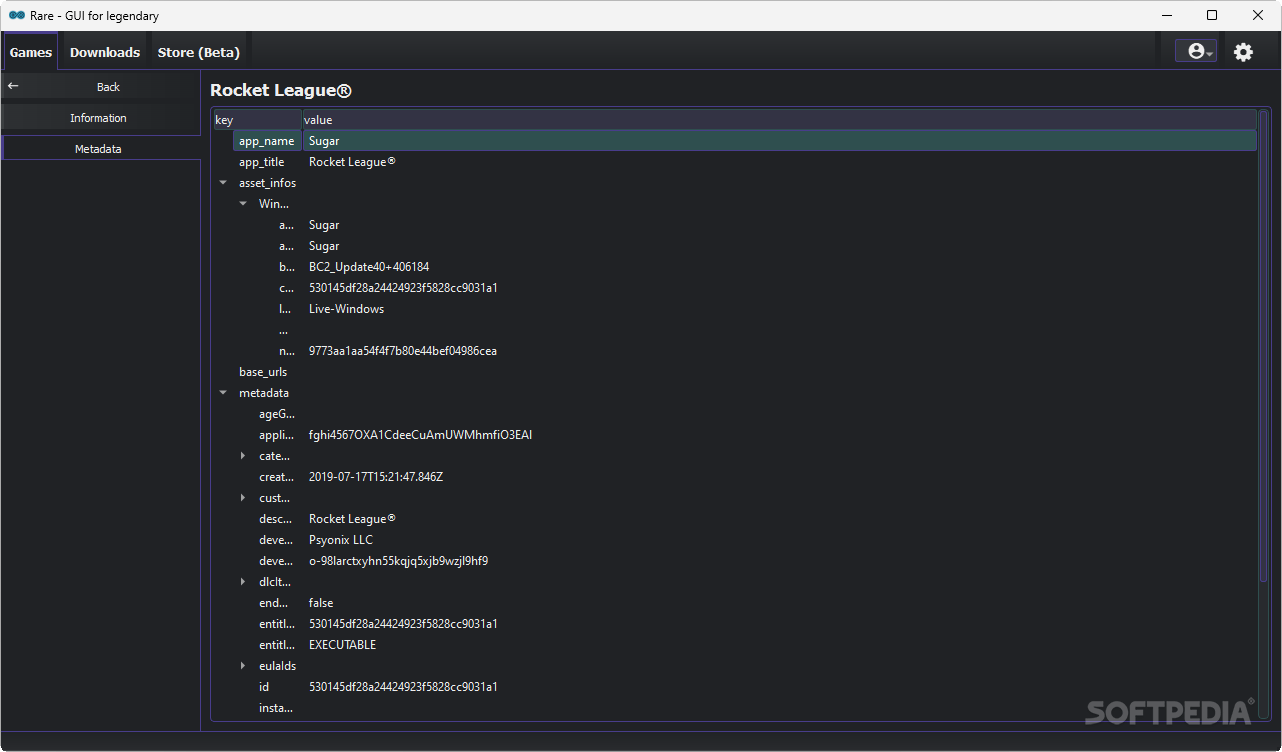Sort by the value column header
Image resolution: width=1282 pixels, height=752 pixels.
point(779,120)
